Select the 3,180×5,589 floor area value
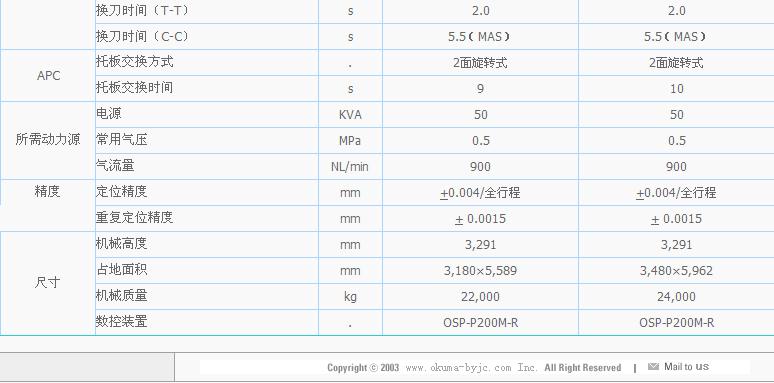This screenshot has width=774, height=383. pos(480,270)
